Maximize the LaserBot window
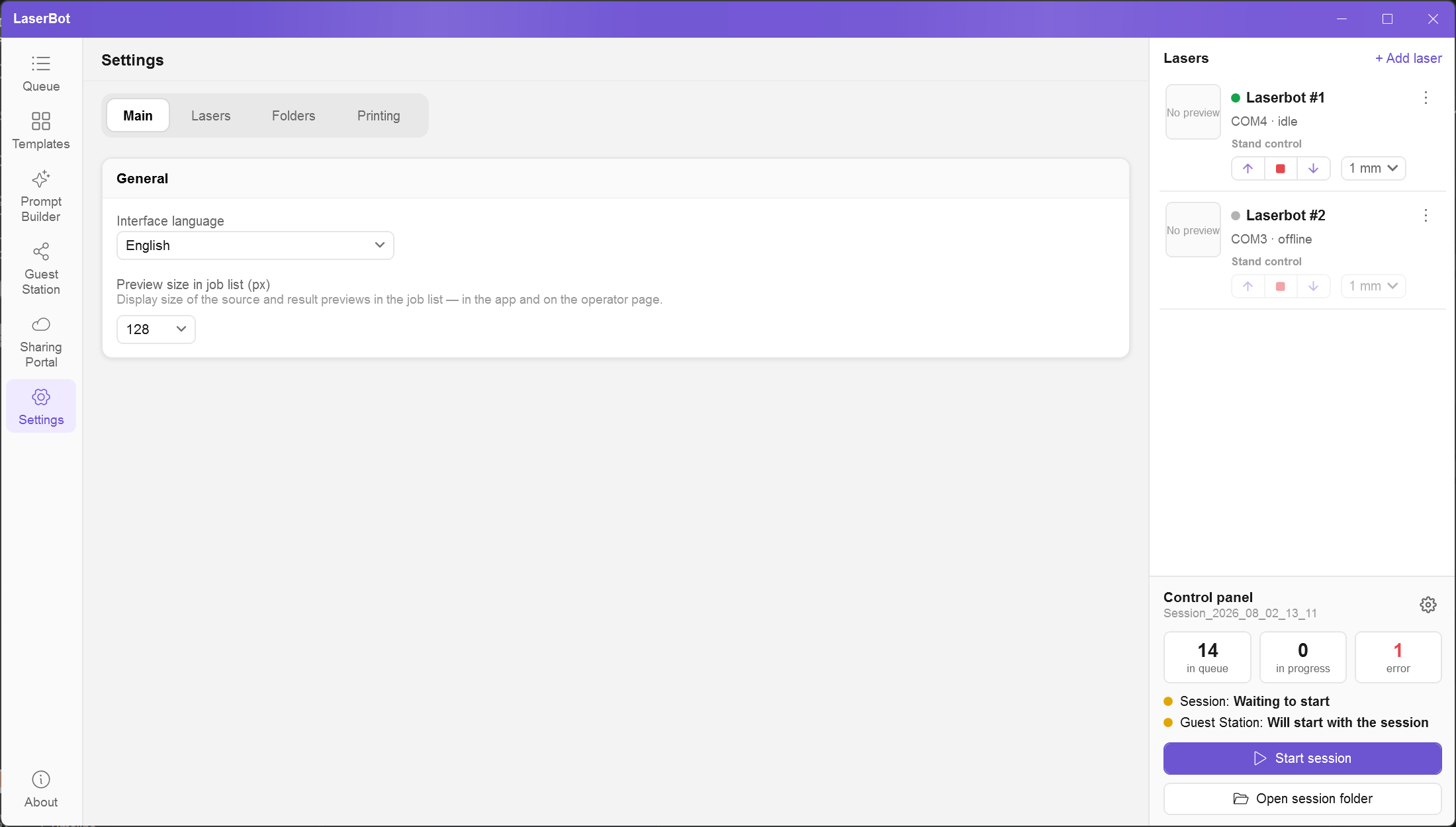 coord(1387,19)
